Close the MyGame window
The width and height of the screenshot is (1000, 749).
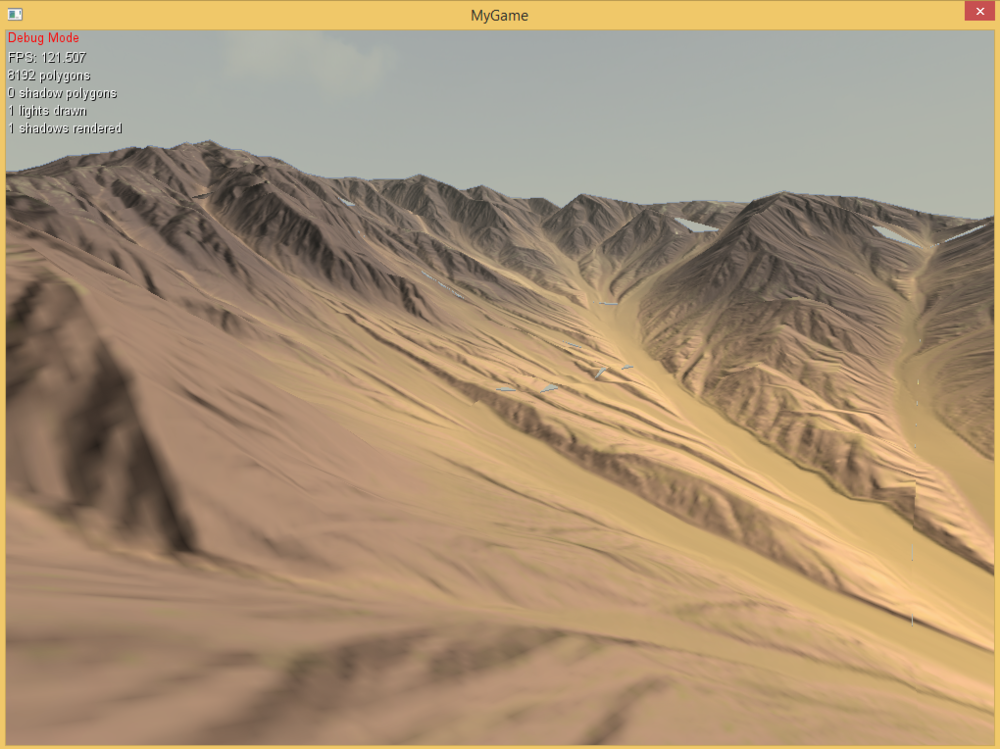(978, 12)
